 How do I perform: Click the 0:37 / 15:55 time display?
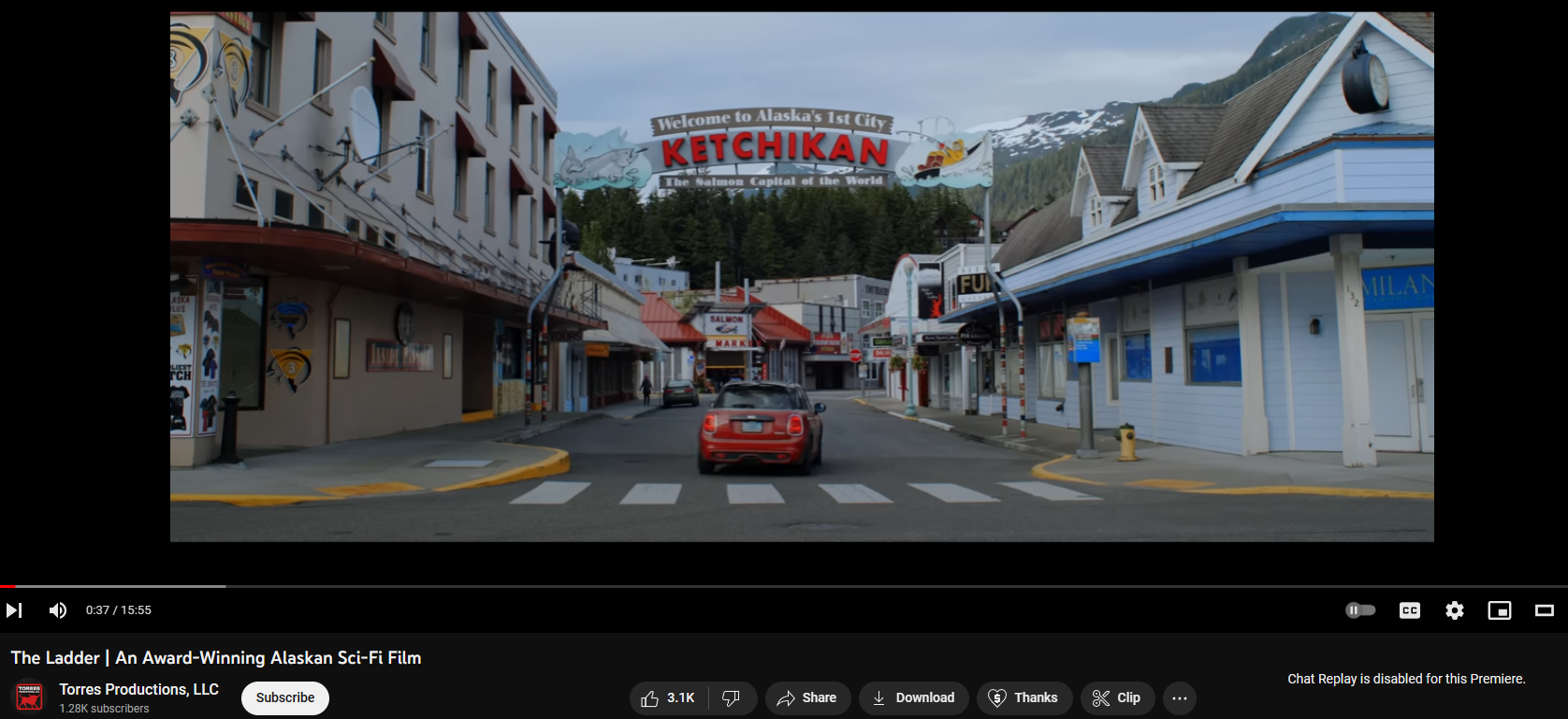point(119,610)
